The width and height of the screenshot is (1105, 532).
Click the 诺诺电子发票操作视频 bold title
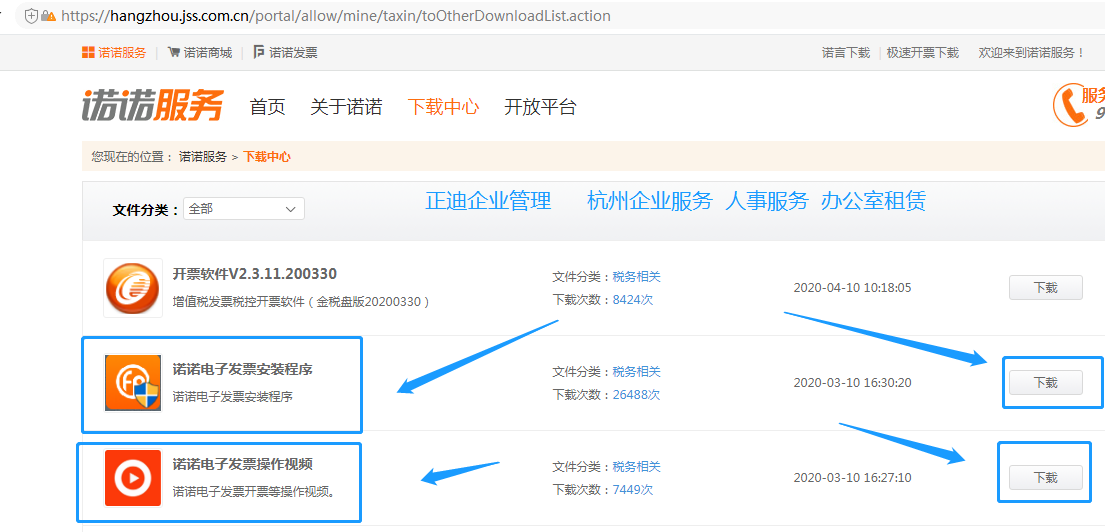pyautogui.click(x=242, y=464)
